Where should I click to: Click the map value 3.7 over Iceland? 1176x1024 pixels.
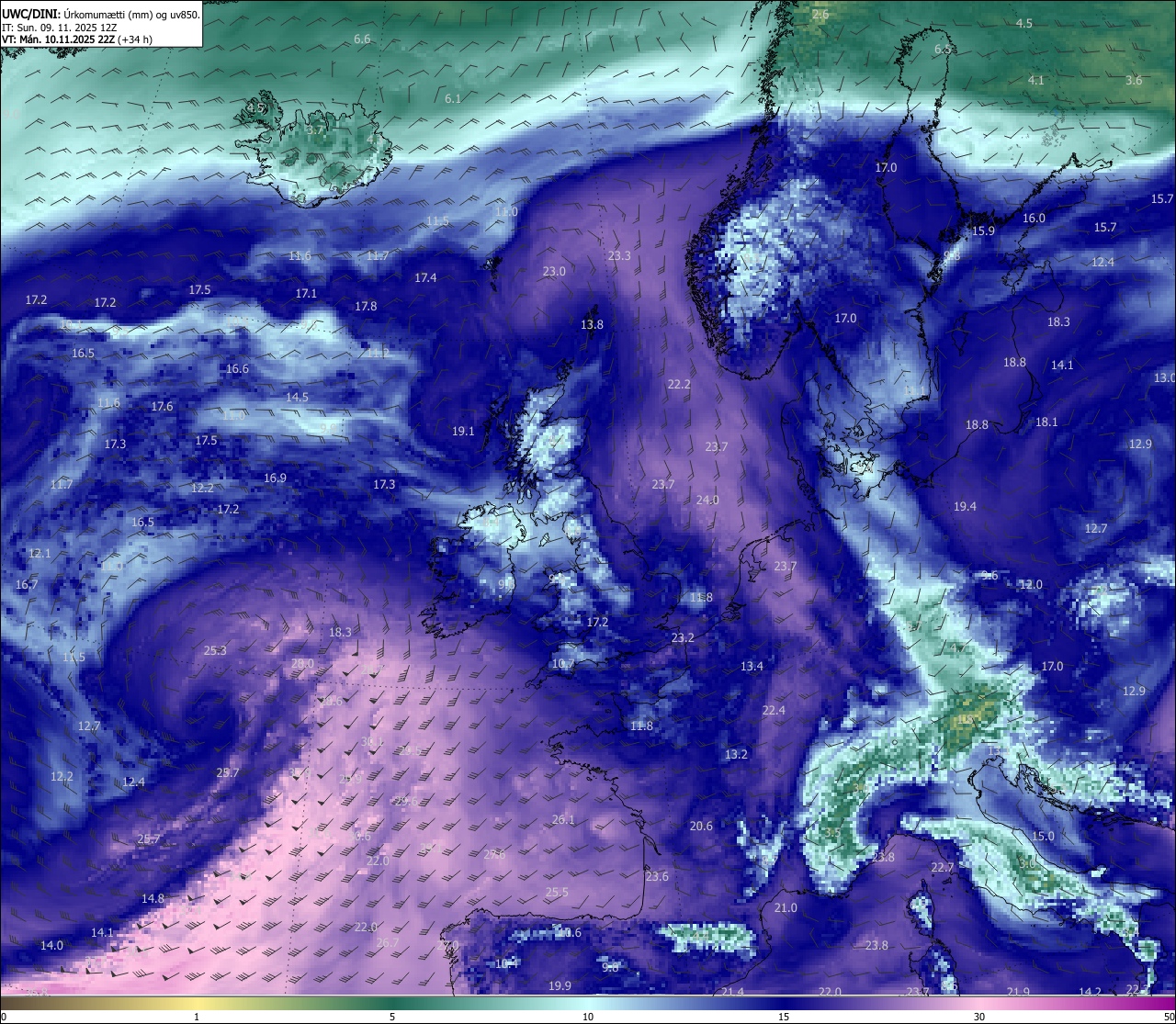(315, 130)
